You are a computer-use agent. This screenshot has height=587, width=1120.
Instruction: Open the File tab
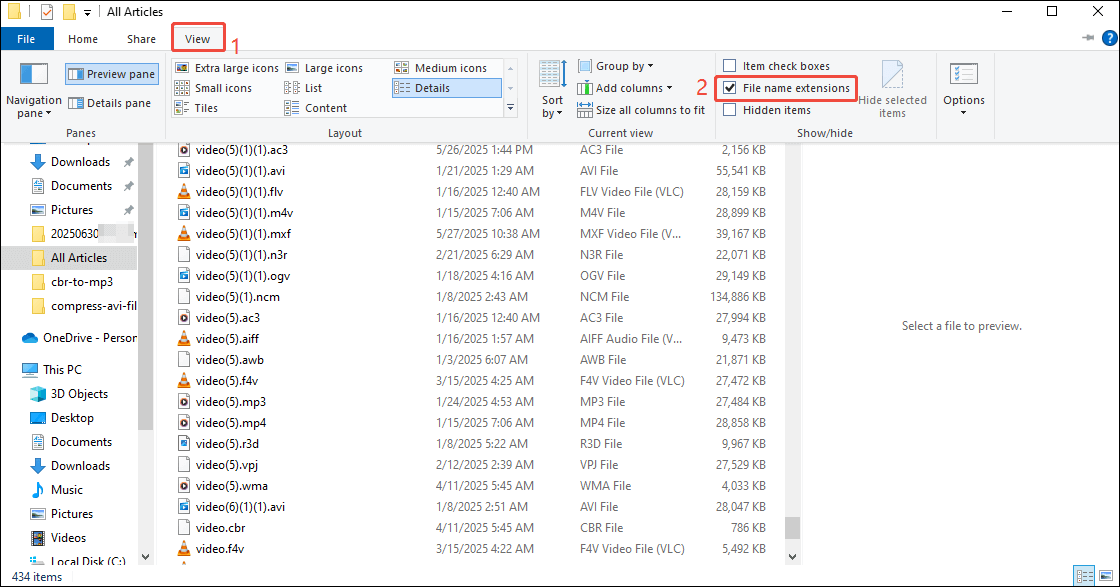click(26, 39)
